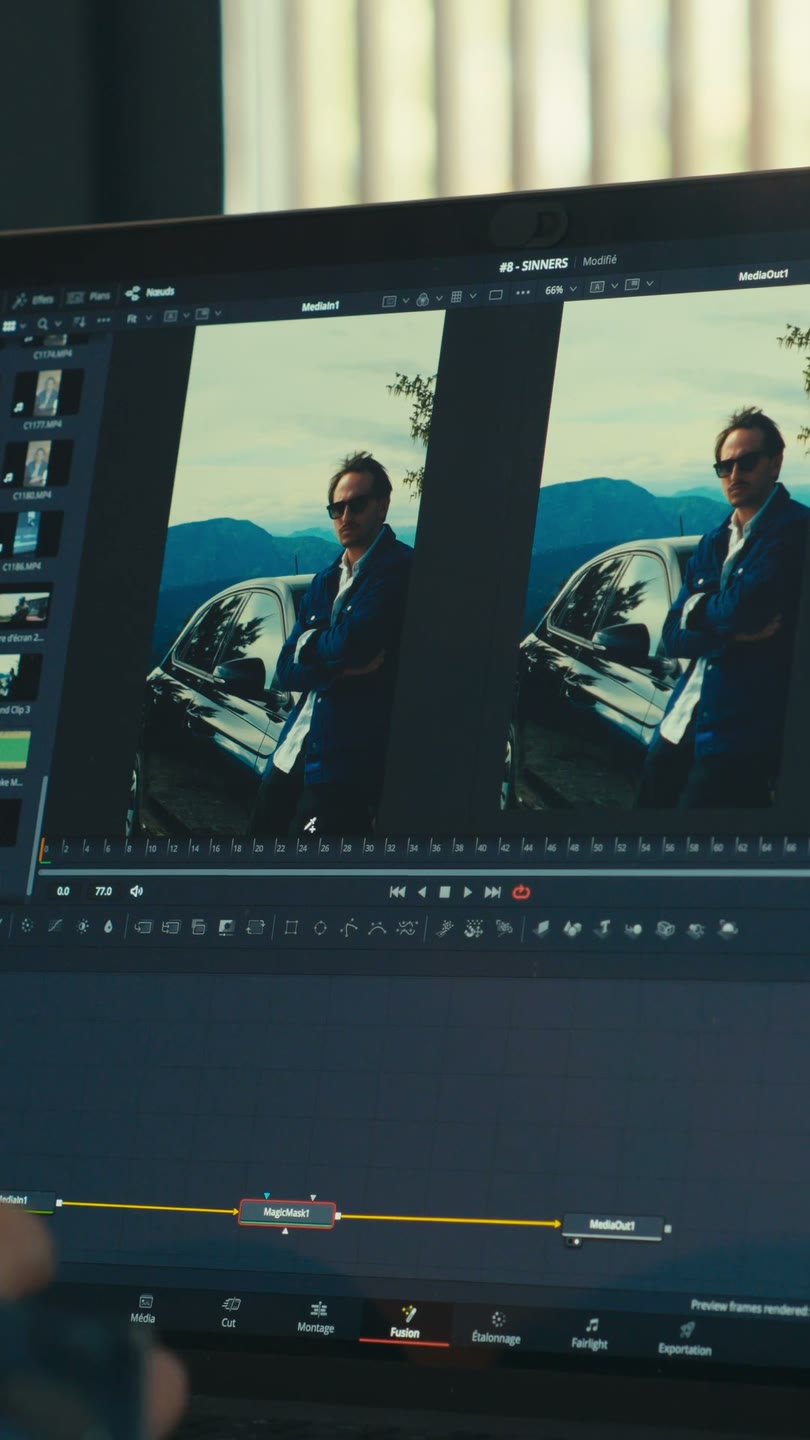Switch to the Média page
Viewport: 810px width, 1440px height.
(143, 1309)
